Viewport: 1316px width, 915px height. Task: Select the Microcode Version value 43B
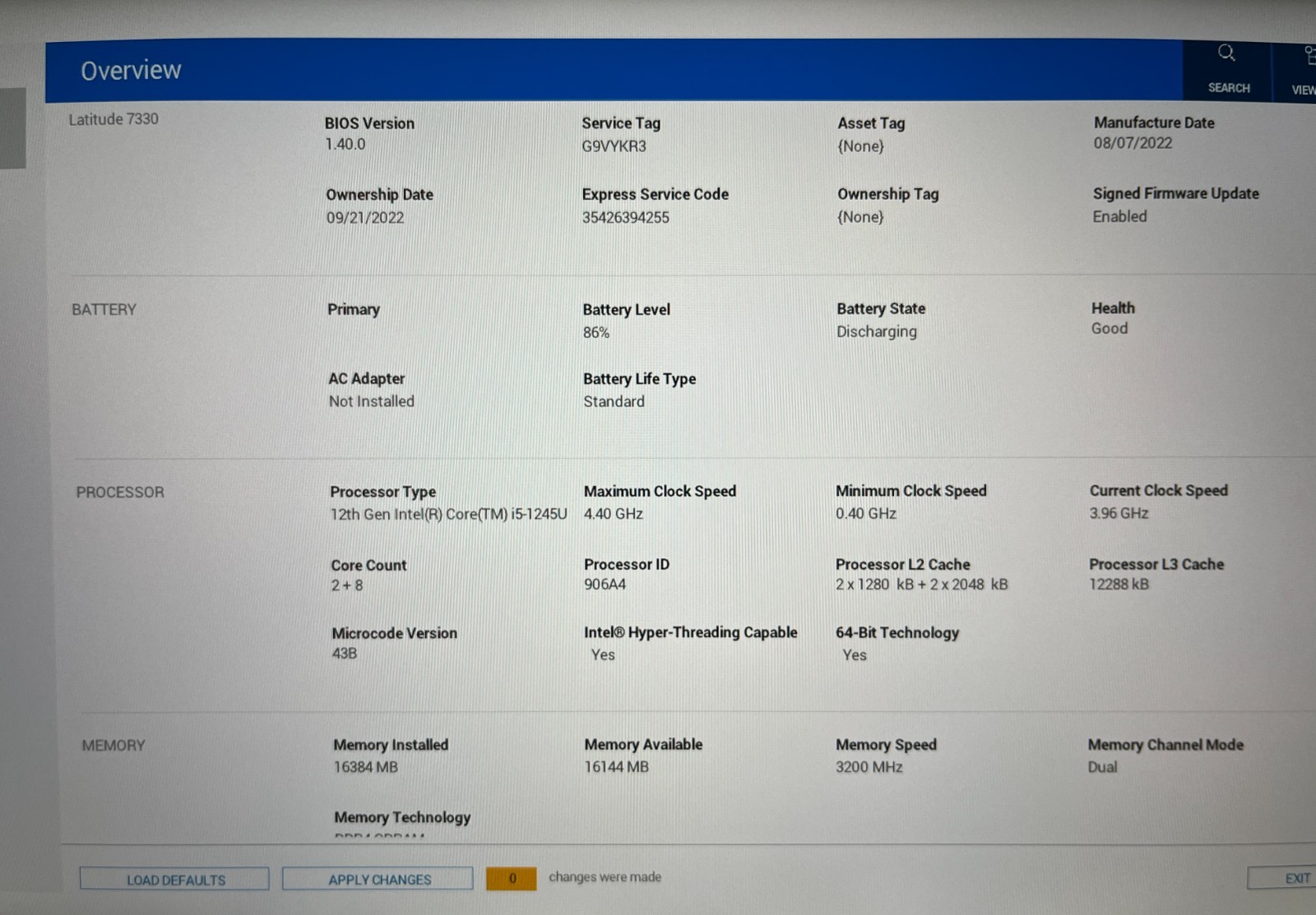click(x=344, y=654)
